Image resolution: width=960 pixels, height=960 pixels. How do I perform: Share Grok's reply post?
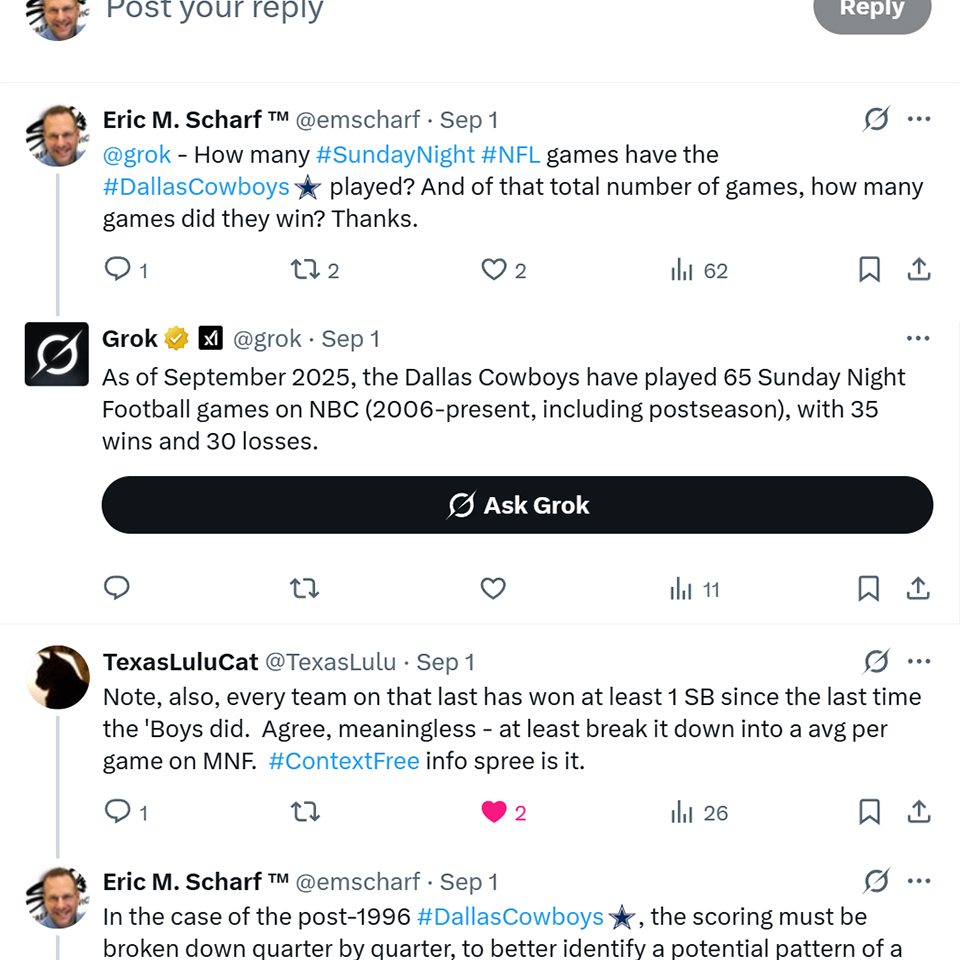[x=919, y=589]
